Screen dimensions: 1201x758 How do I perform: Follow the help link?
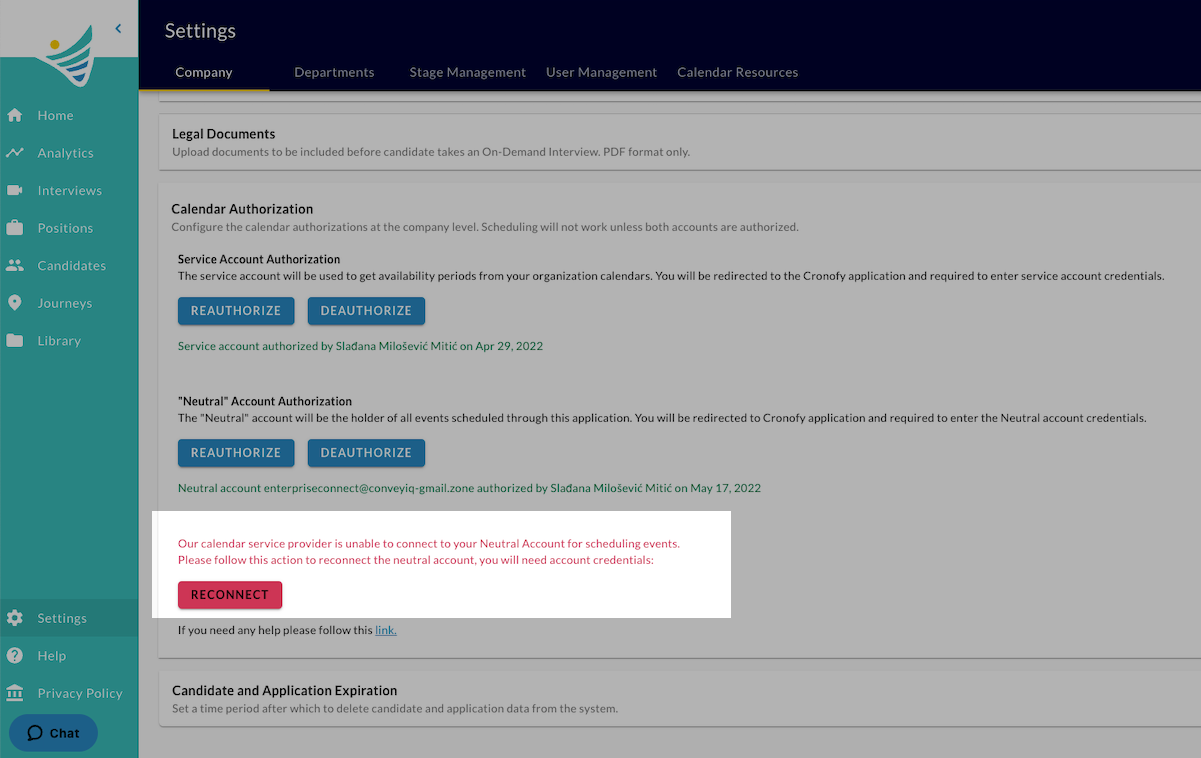[386, 630]
